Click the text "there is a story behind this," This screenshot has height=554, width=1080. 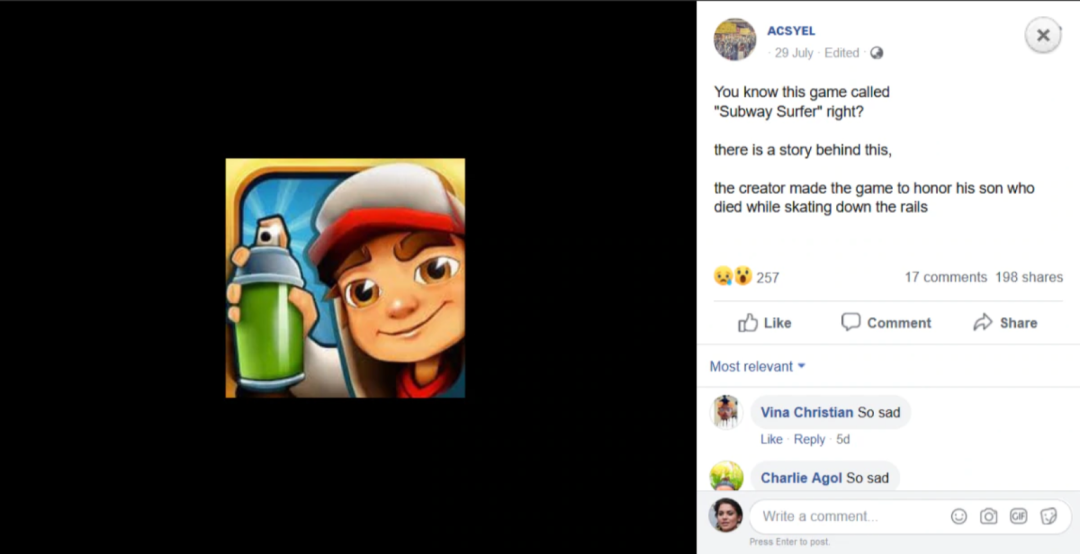click(x=802, y=150)
